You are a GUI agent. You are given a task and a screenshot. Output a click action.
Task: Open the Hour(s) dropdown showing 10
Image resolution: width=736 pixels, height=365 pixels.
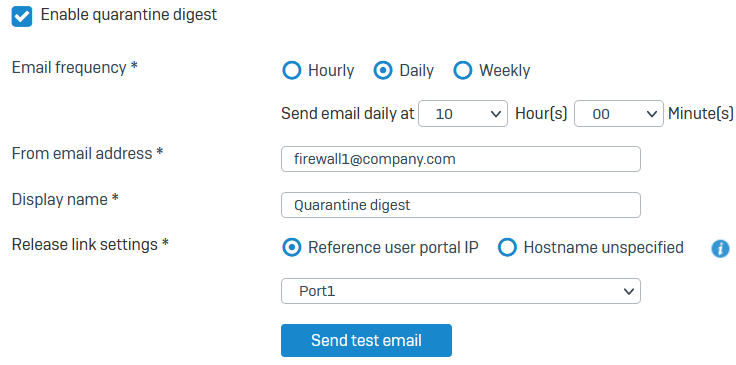[x=463, y=114]
